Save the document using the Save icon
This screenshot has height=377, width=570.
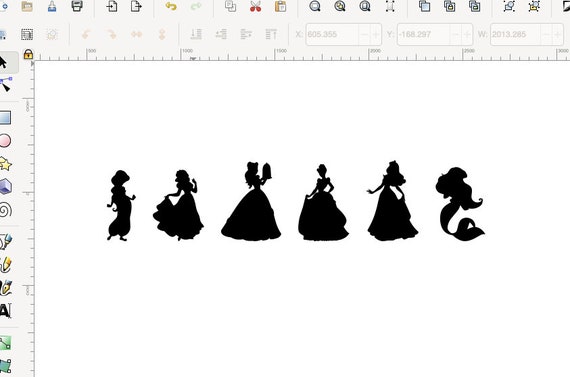tap(52, 6)
